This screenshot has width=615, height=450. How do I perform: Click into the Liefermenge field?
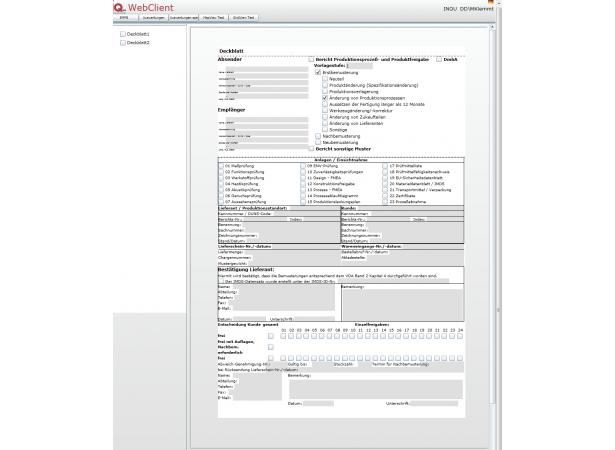tap(291, 252)
